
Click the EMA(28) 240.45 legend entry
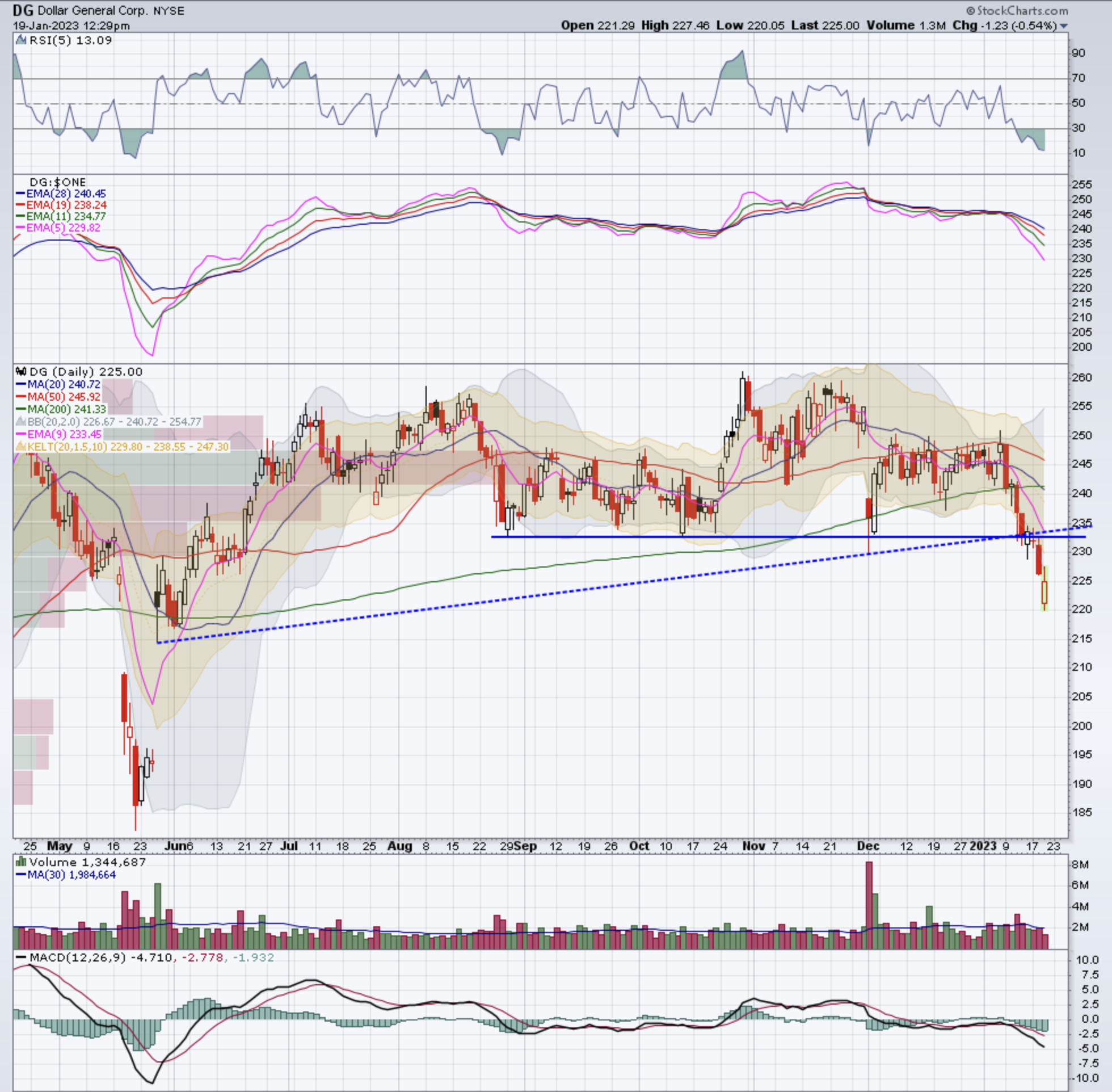pos(61,194)
